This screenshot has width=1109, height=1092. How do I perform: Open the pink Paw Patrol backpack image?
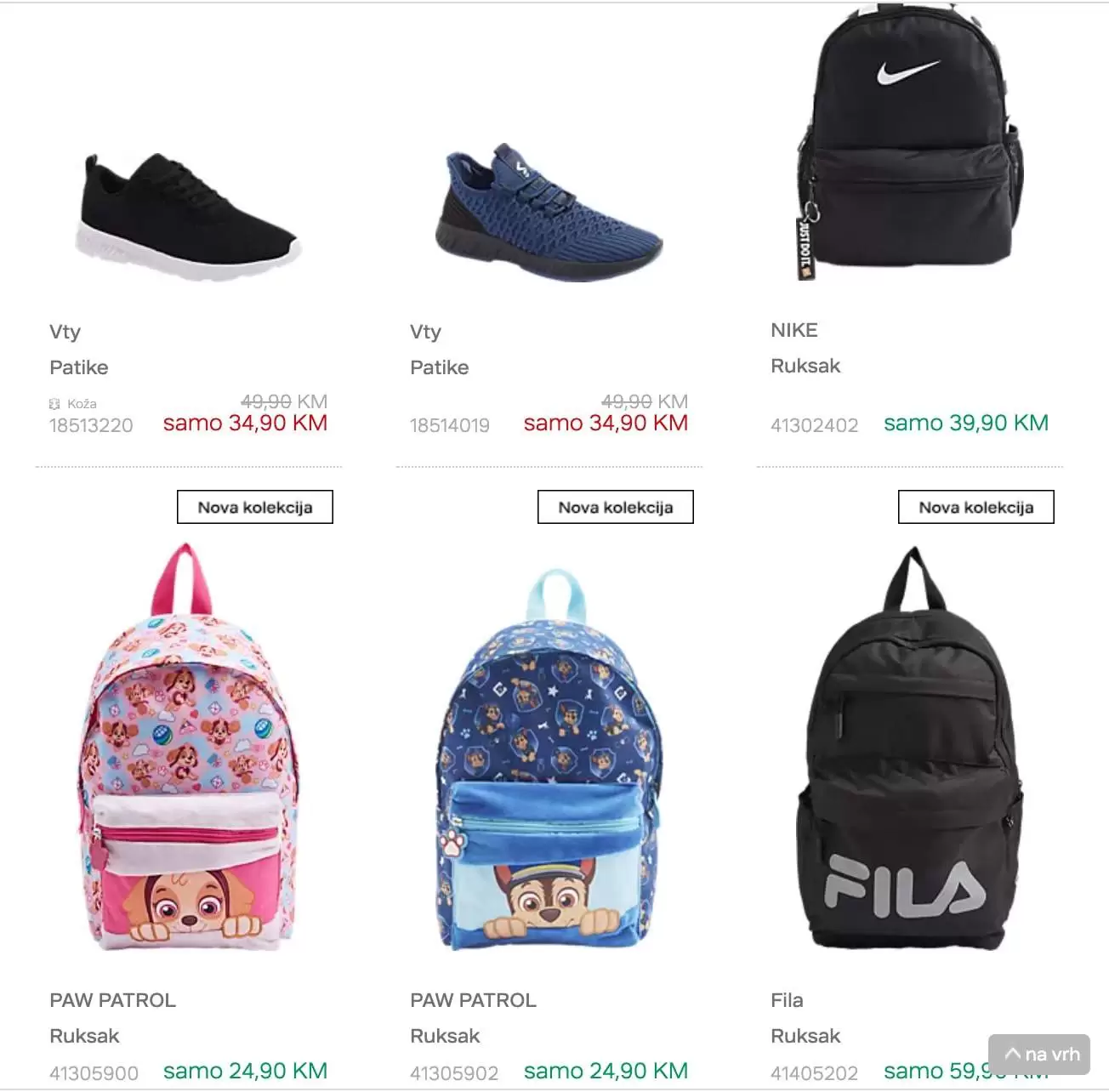[189, 747]
